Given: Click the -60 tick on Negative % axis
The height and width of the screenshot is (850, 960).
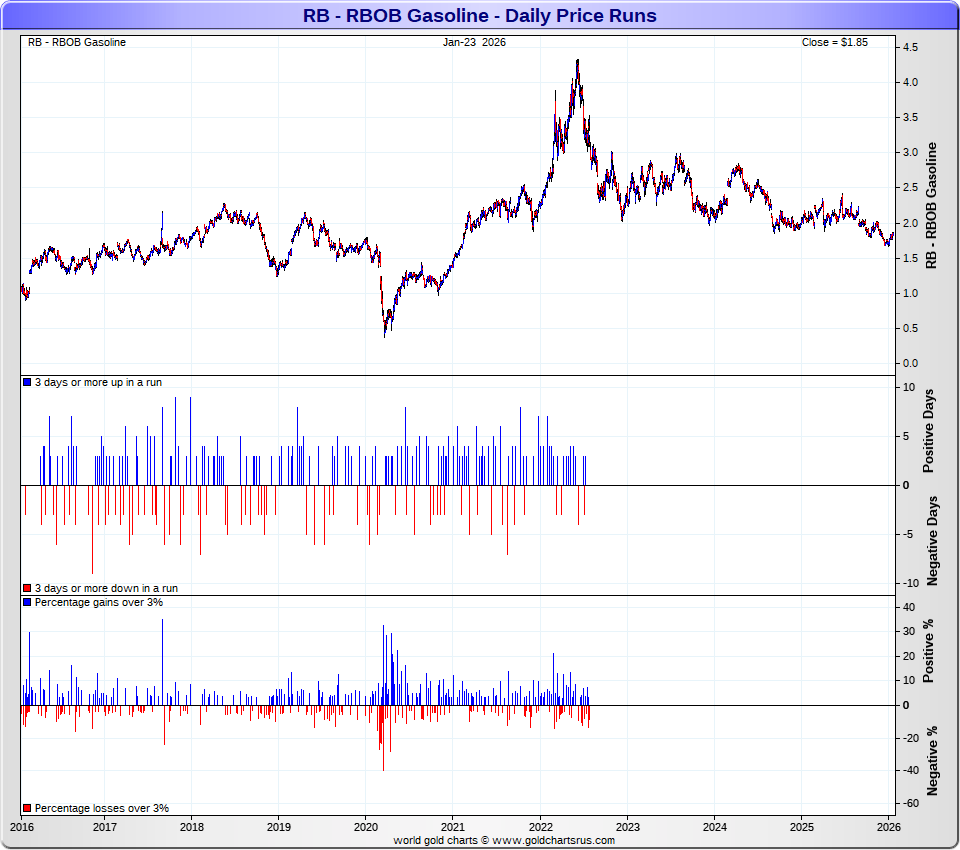Looking at the screenshot, I should [910, 803].
